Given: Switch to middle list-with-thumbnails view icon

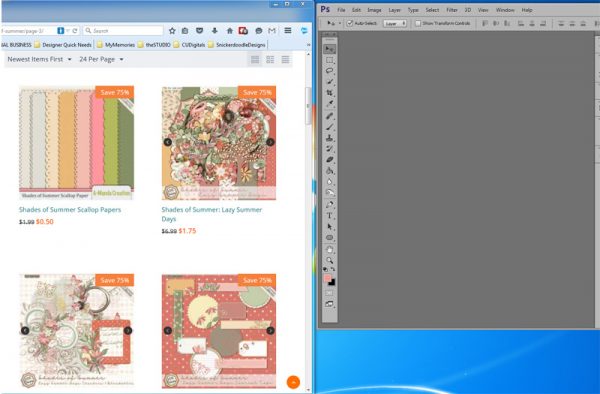Looking at the screenshot, I should click(270, 60).
